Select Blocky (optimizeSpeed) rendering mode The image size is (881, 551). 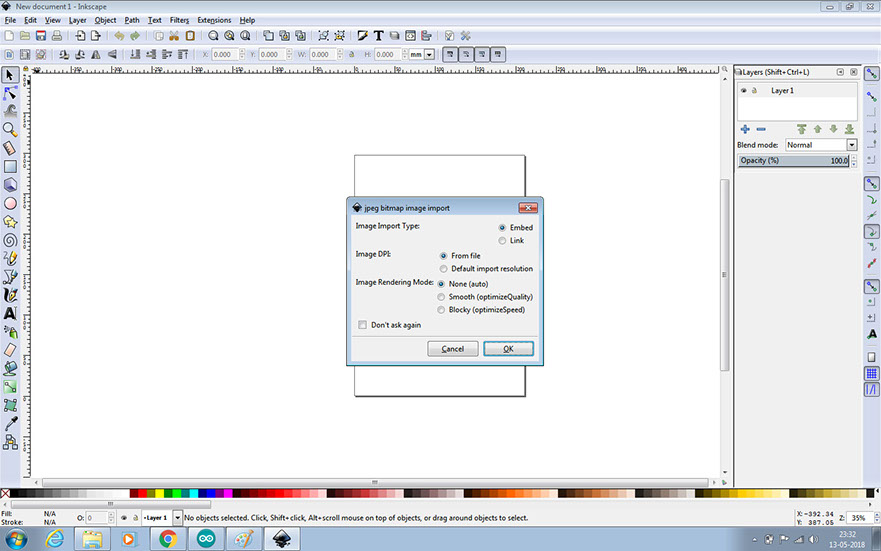(441, 309)
